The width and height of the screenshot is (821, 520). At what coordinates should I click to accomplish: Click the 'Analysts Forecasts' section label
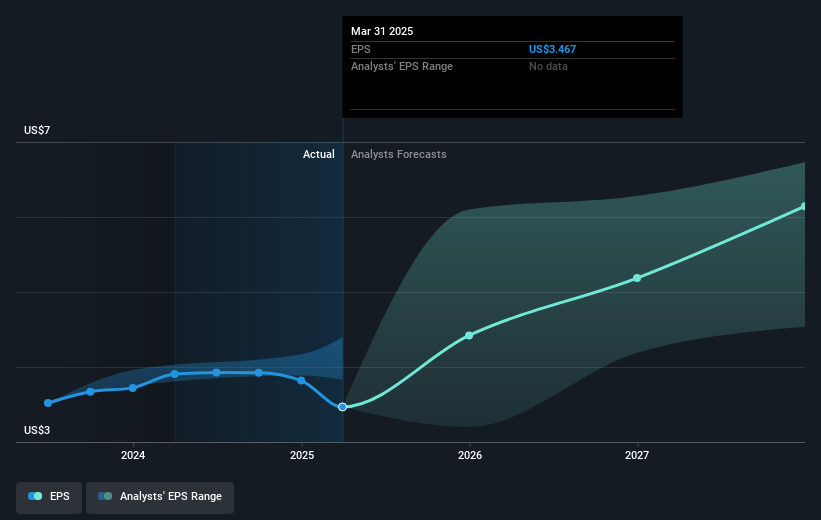[398, 154]
